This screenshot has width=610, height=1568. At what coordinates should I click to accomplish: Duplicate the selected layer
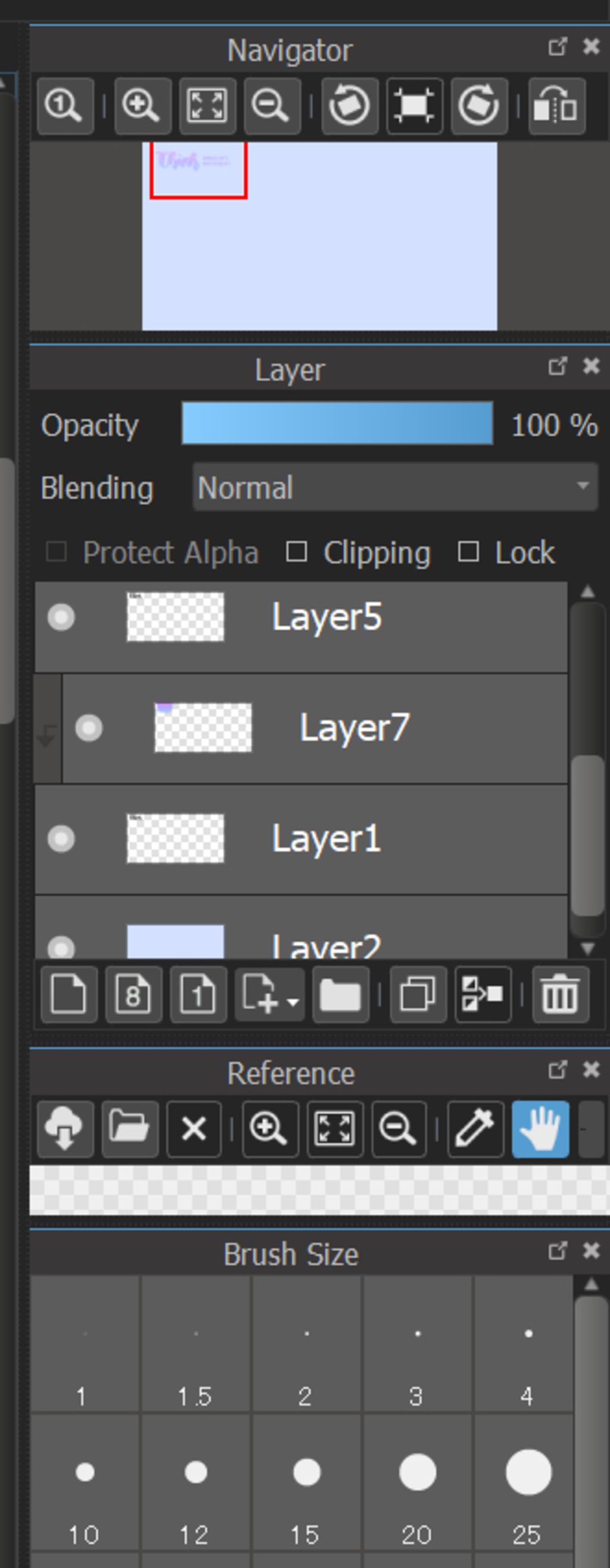pos(418,995)
